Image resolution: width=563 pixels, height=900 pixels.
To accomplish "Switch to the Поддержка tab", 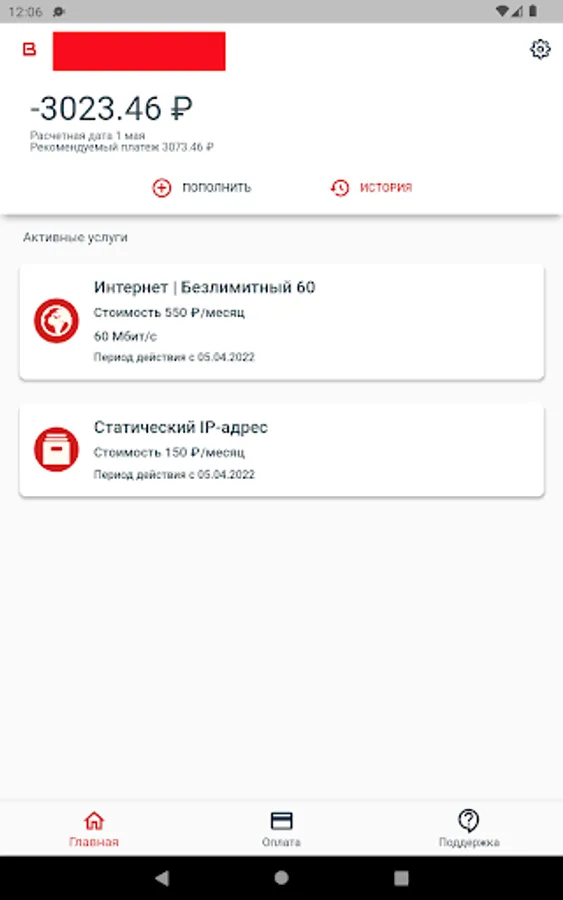I will 469,828.
